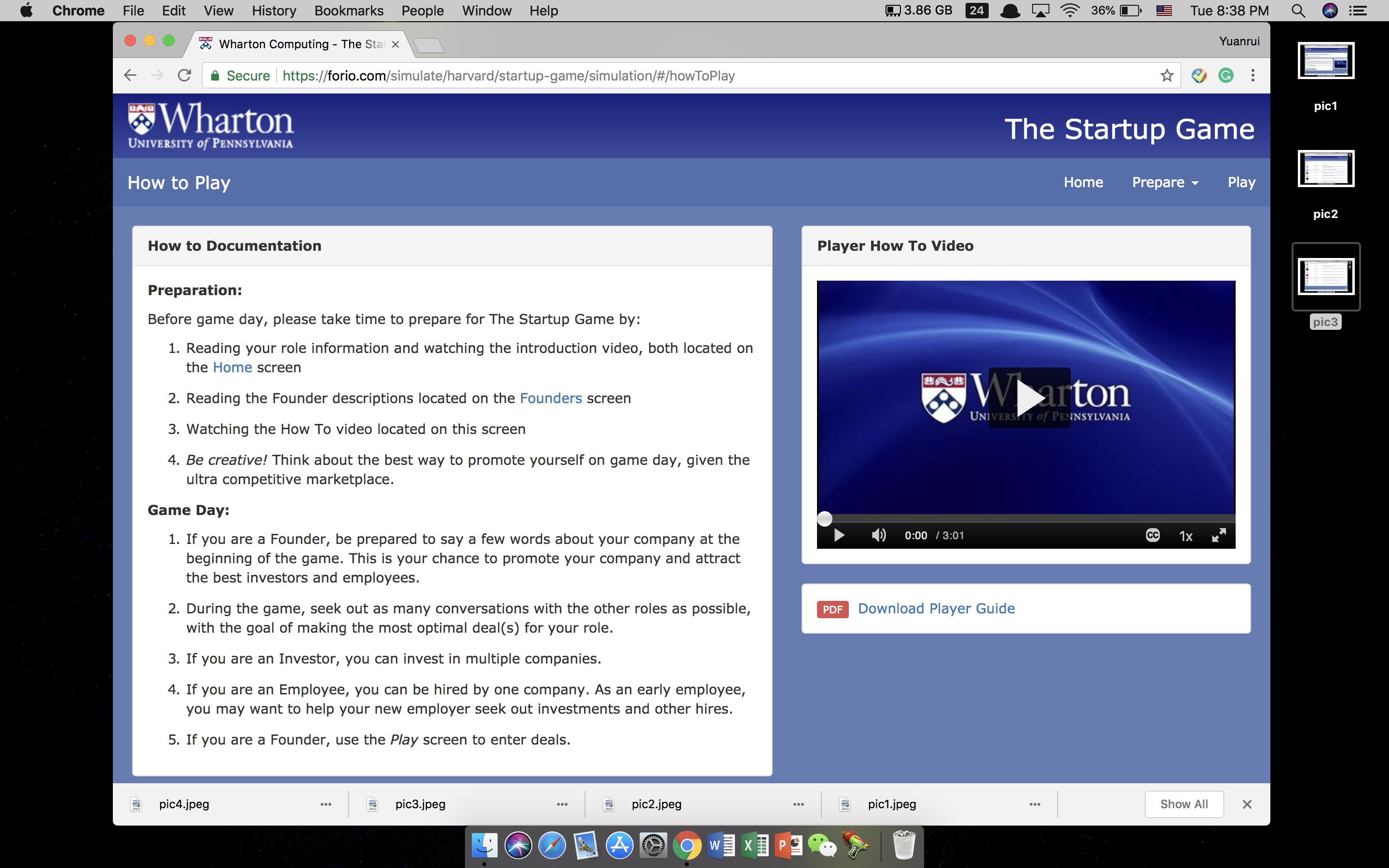Open the pic4.jpeg downloaded file

184,804
